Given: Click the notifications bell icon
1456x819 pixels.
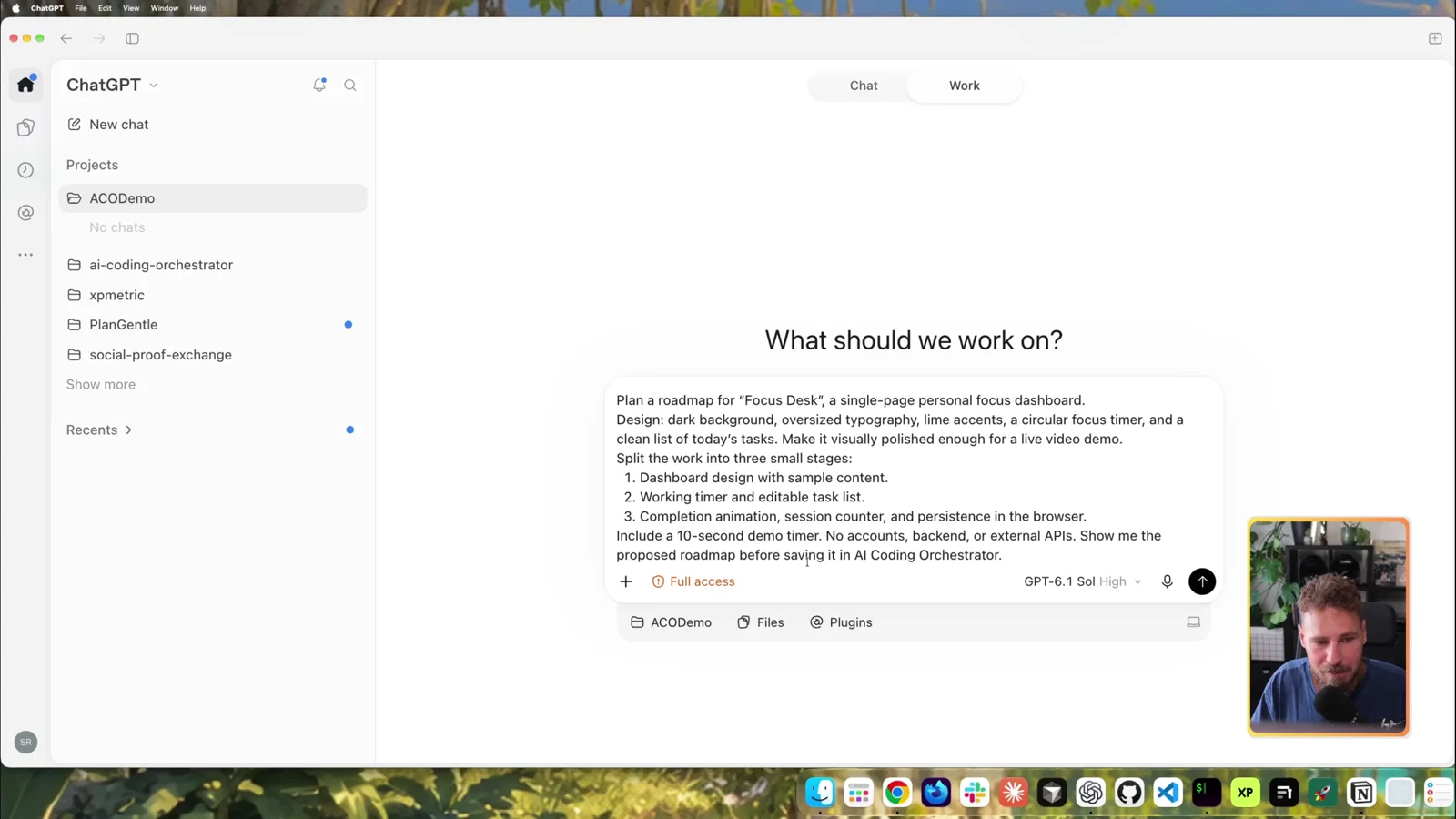Looking at the screenshot, I should (319, 85).
